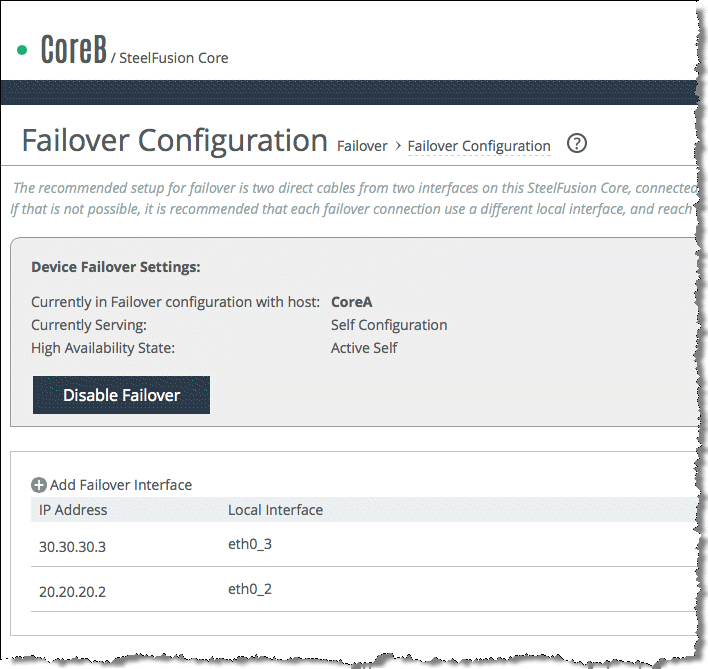Click the CoreB appliance name
Image resolution: width=708 pixels, height=669 pixels.
click(74, 49)
